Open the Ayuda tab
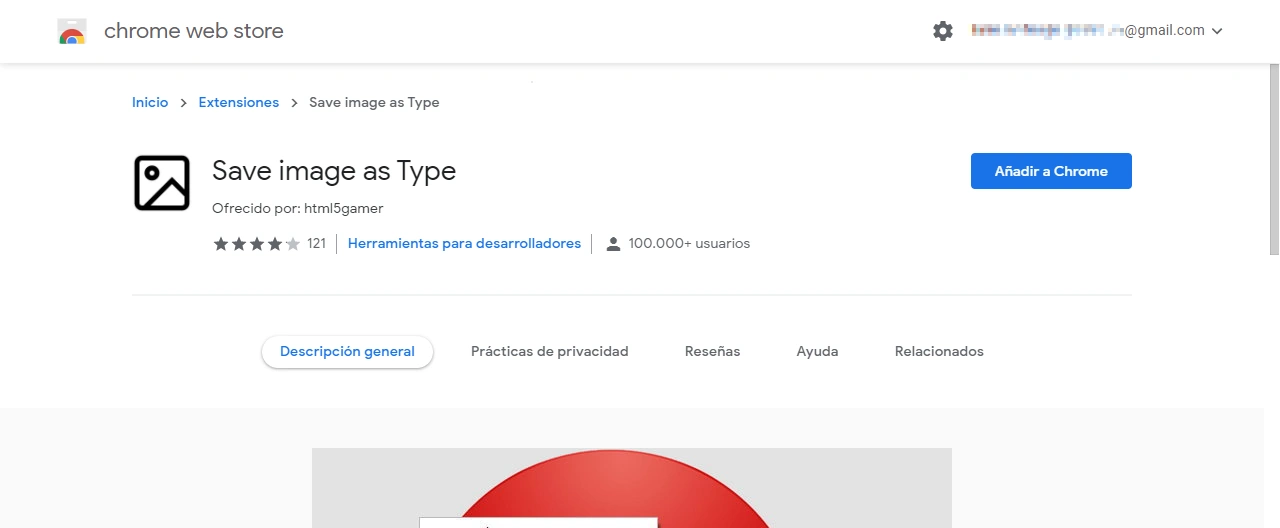 coord(817,351)
